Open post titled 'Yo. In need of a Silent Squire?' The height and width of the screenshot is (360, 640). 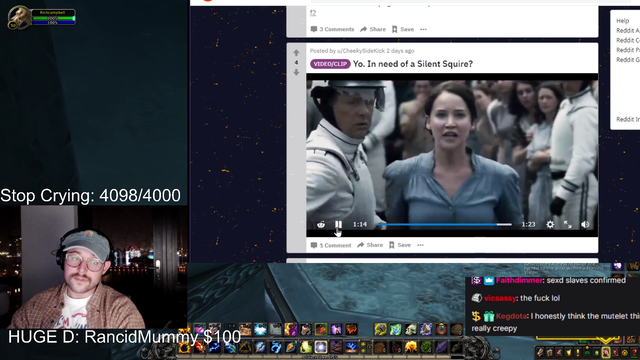coord(413,64)
